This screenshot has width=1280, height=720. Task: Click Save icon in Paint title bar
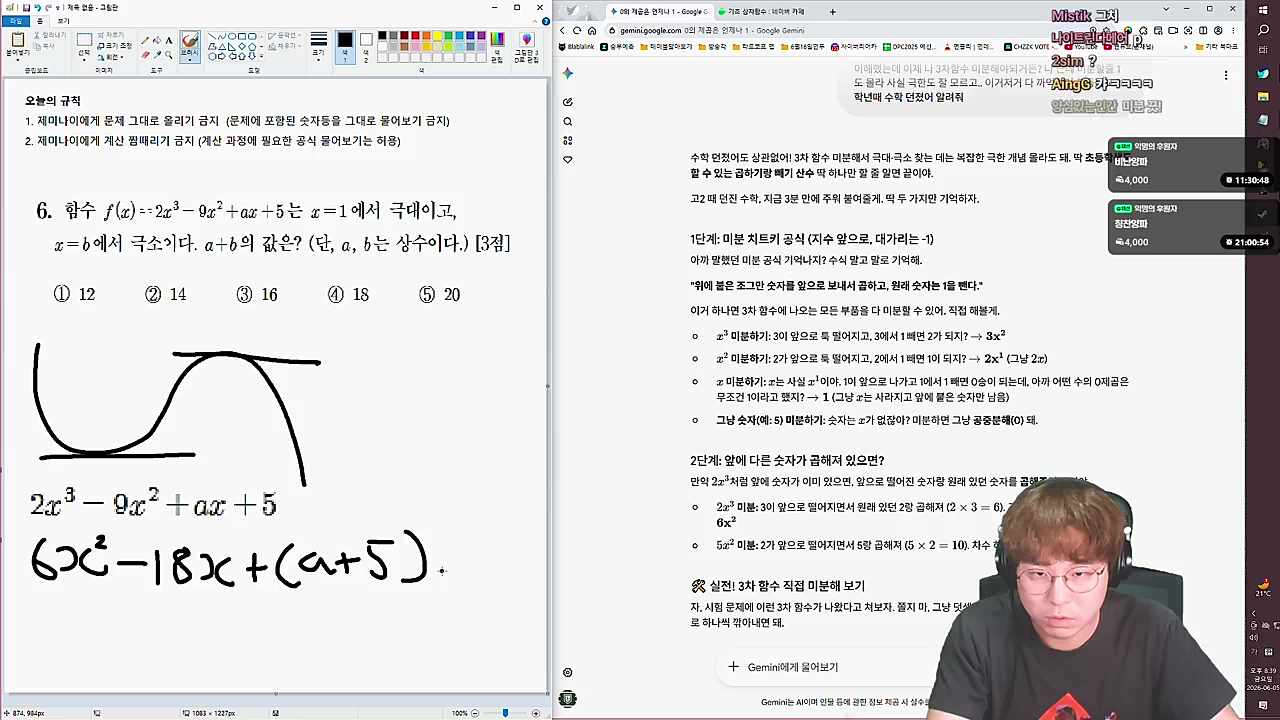pyautogui.click(x=26, y=8)
